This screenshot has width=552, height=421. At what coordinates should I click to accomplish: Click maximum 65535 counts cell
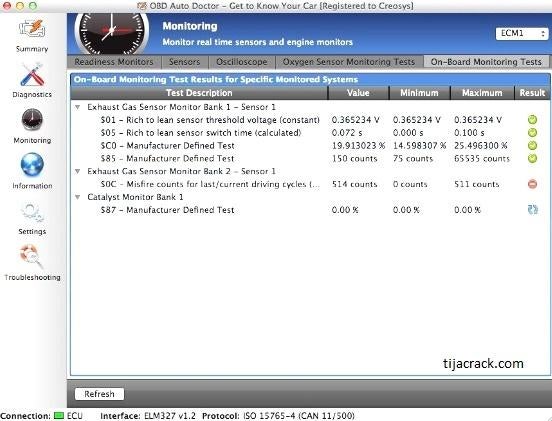click(x=482, y=158)
